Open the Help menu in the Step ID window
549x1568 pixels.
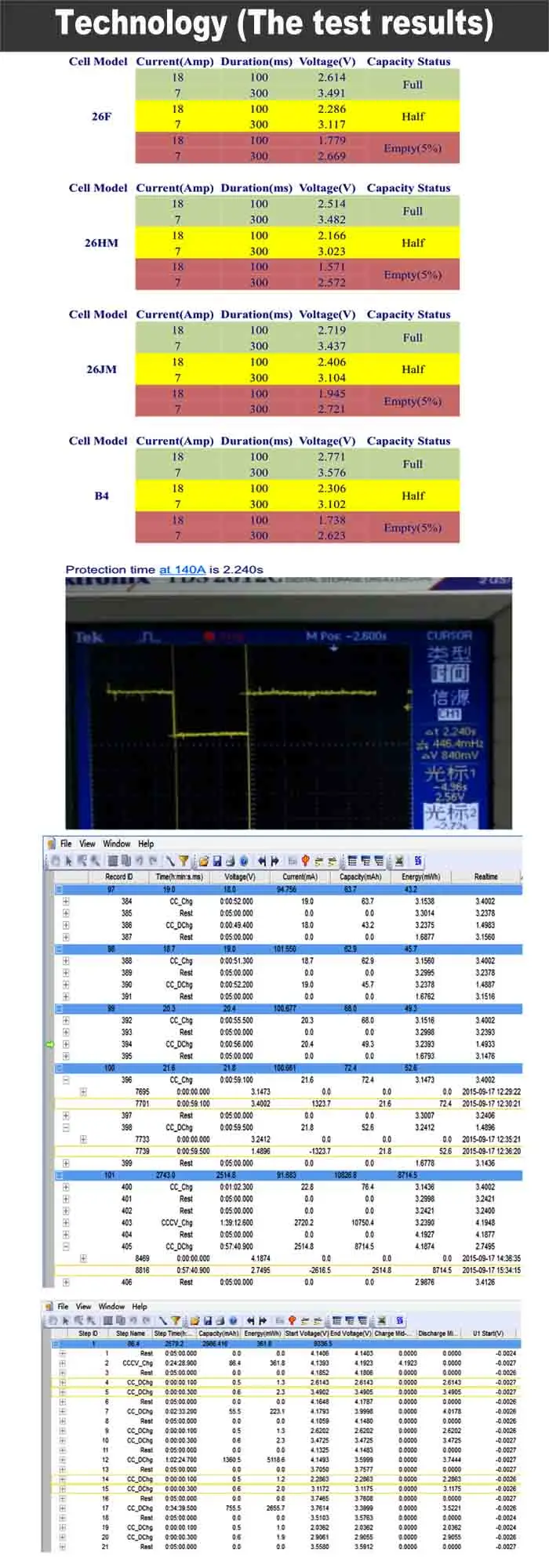coord(140,1306)
